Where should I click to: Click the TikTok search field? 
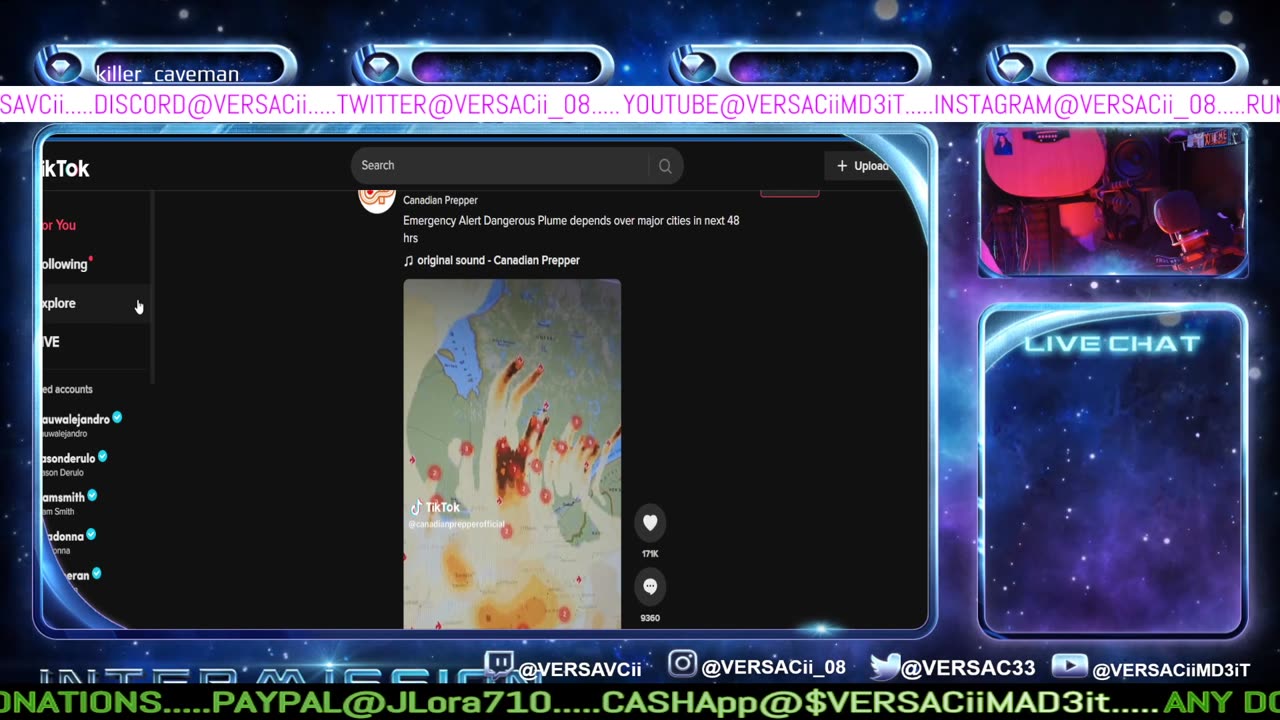click(x=516, y=166)
